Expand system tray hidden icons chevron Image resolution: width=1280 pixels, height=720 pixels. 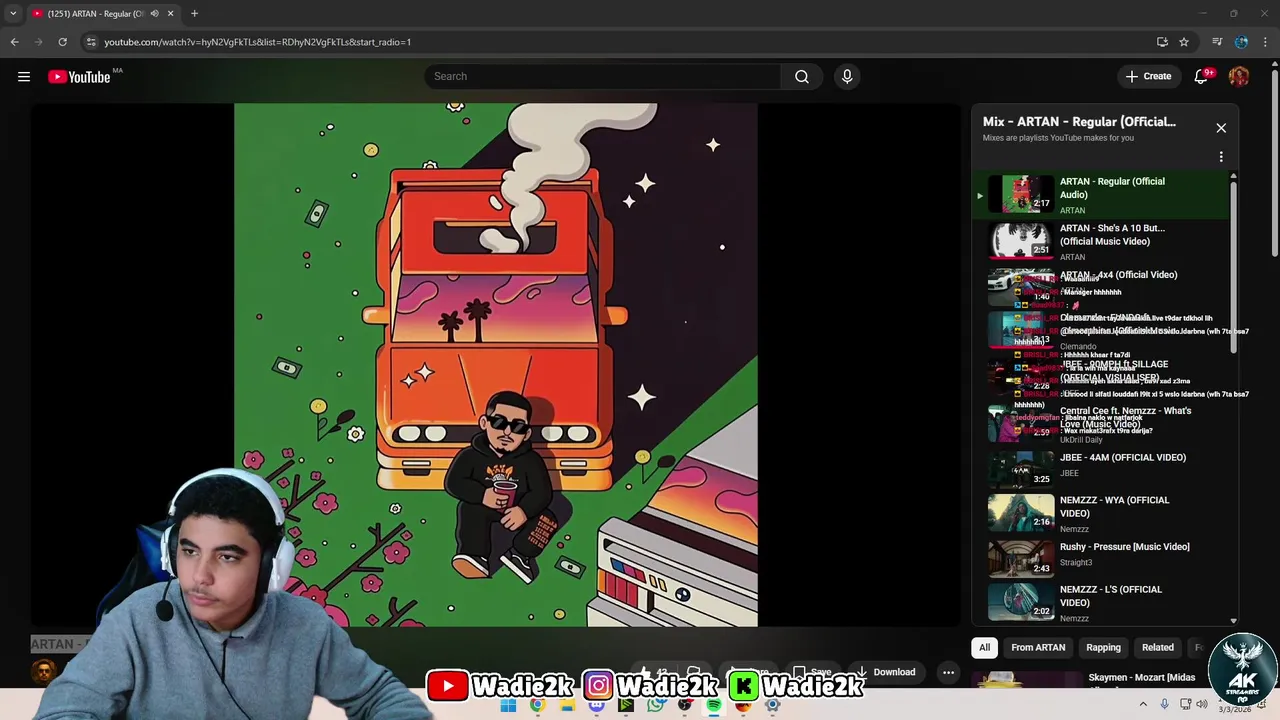(1143, 704)
